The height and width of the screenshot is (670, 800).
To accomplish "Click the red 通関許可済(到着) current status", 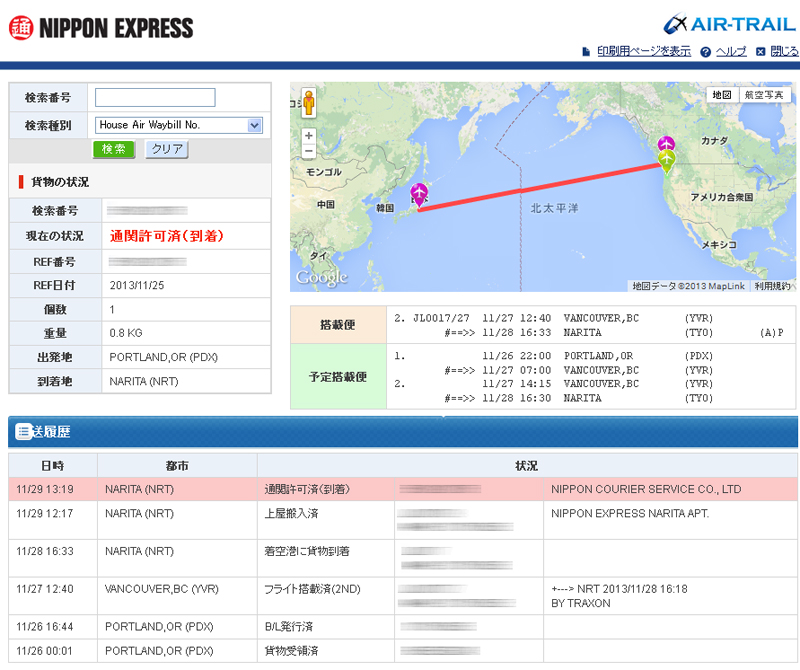I will 167,236.
